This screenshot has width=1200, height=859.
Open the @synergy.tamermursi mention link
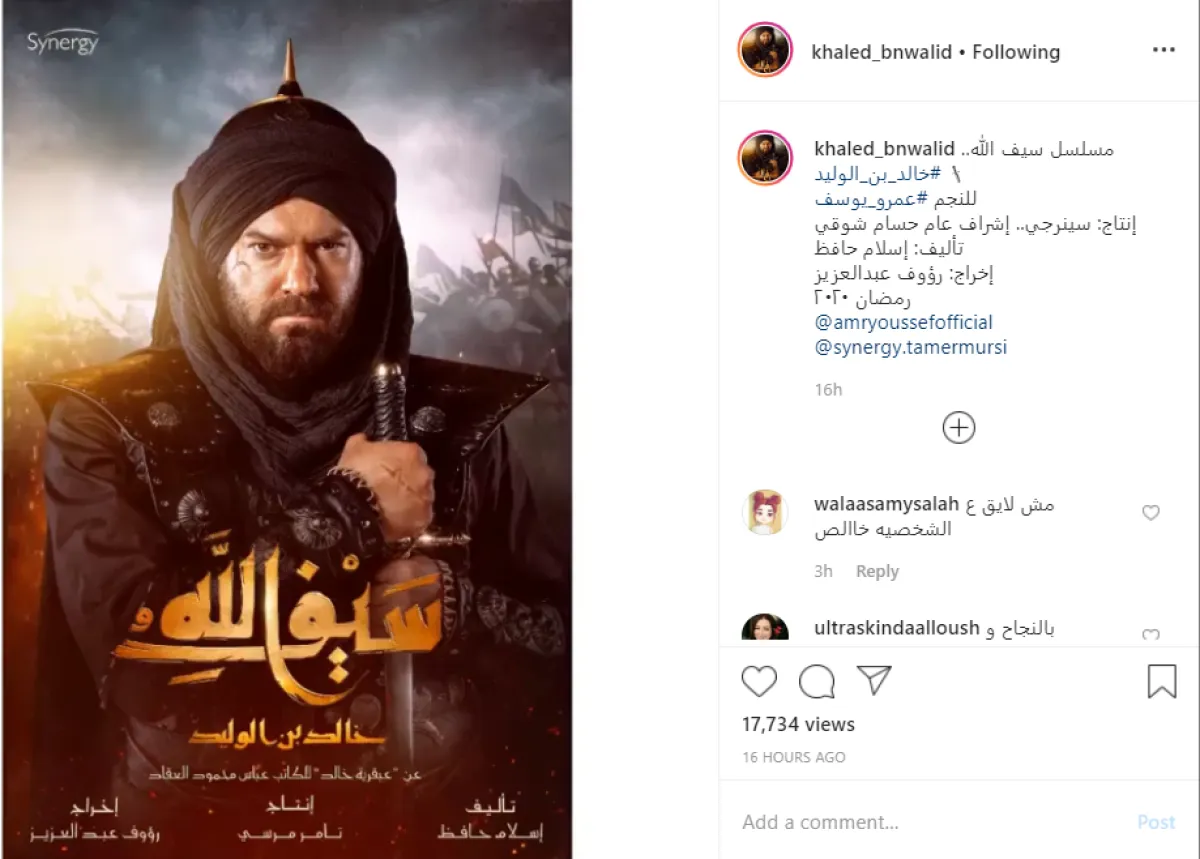point(911,348)
